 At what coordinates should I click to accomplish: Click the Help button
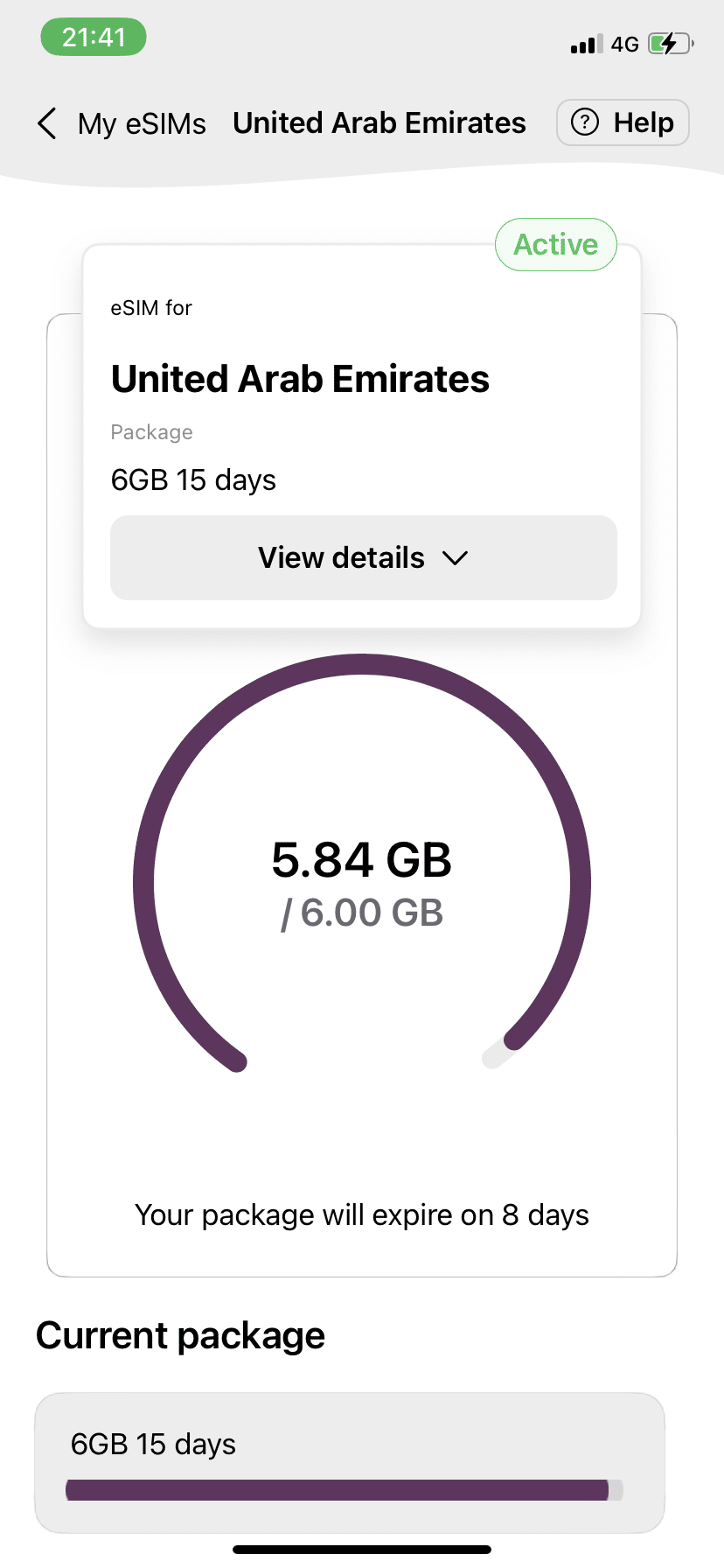[x=623, y=122]
